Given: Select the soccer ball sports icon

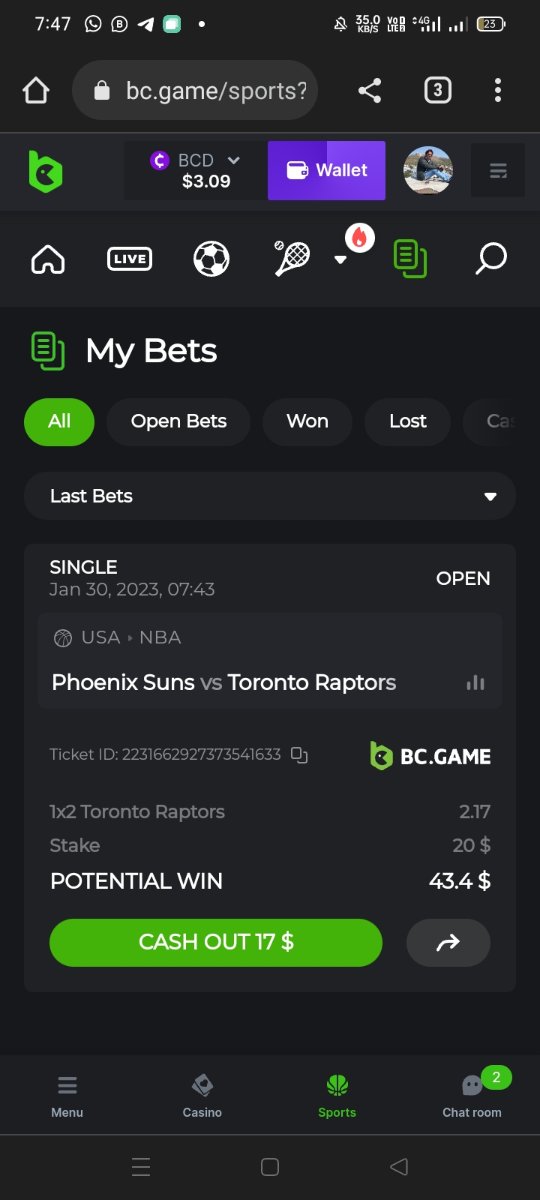Looking at the screenshot, I should tap(211, 259).
